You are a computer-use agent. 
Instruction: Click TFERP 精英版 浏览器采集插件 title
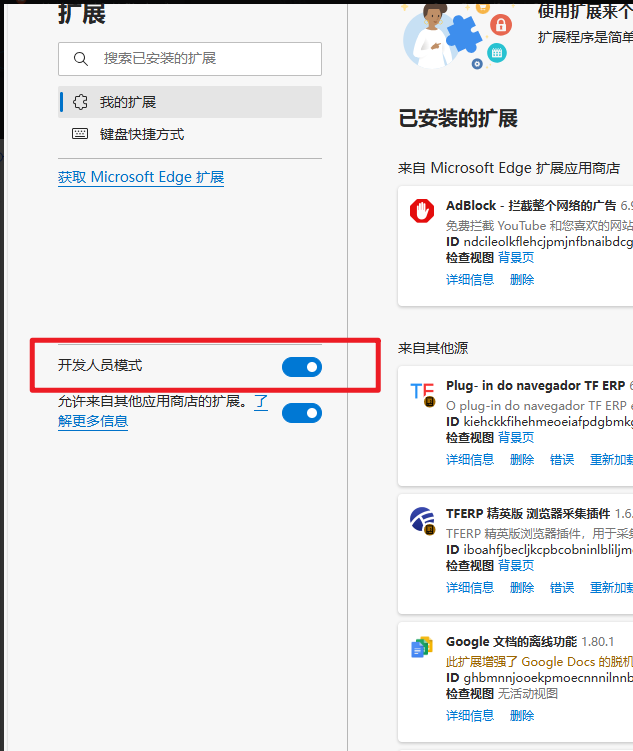pos(528,513)
